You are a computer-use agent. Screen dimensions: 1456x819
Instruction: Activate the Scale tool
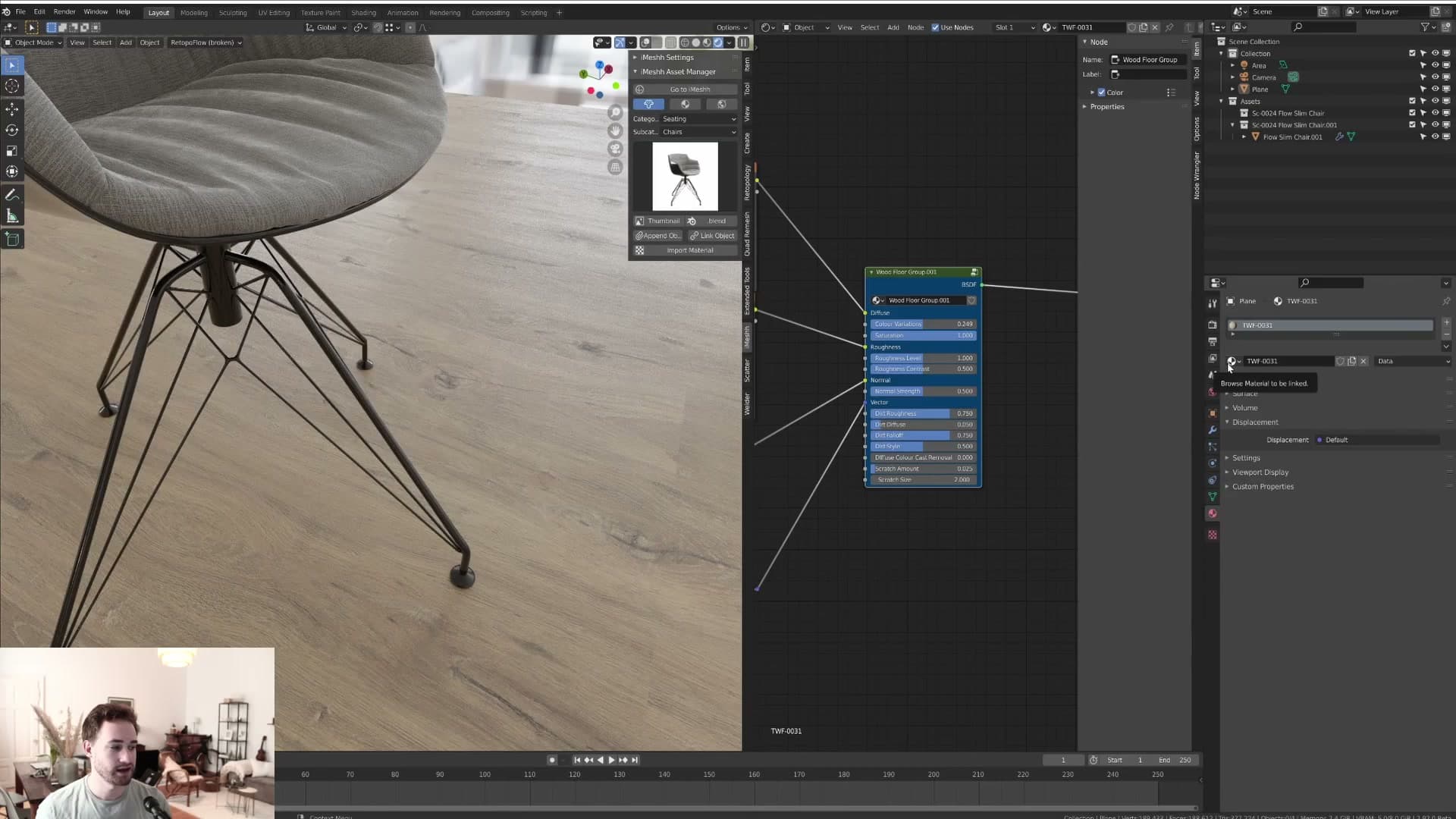[x=12, y=151]
